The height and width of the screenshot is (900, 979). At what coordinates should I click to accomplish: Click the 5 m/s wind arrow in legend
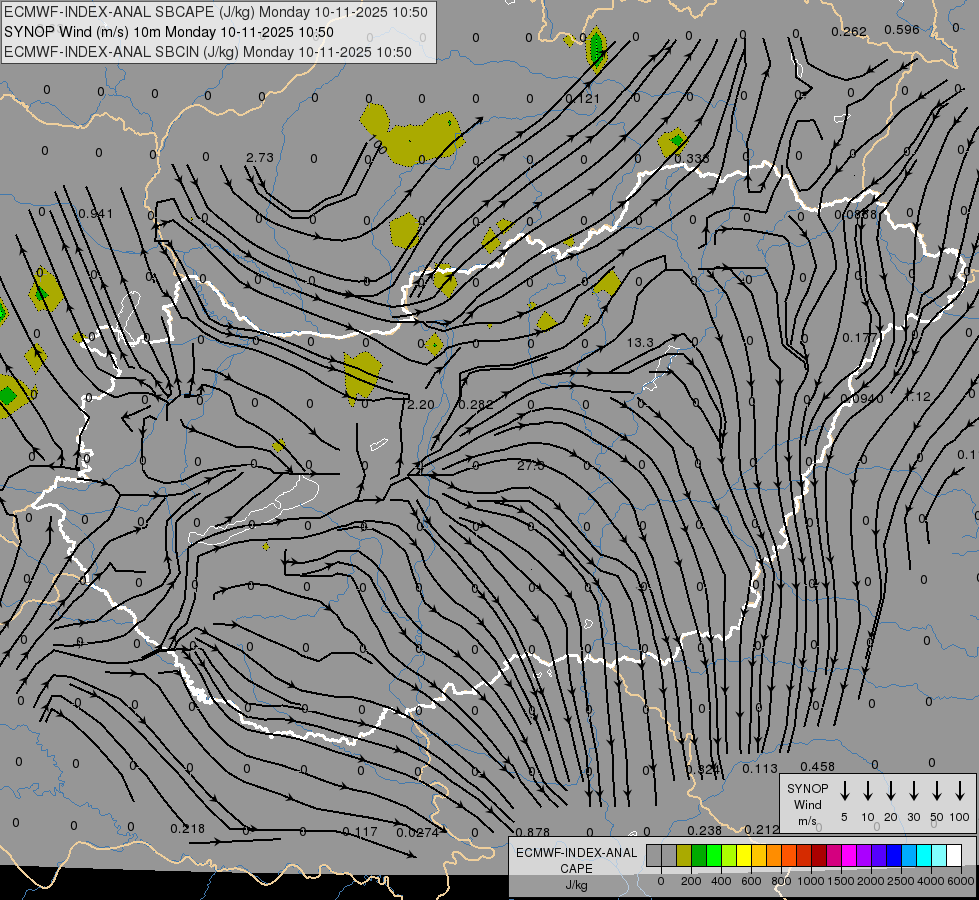coord(844,791)
